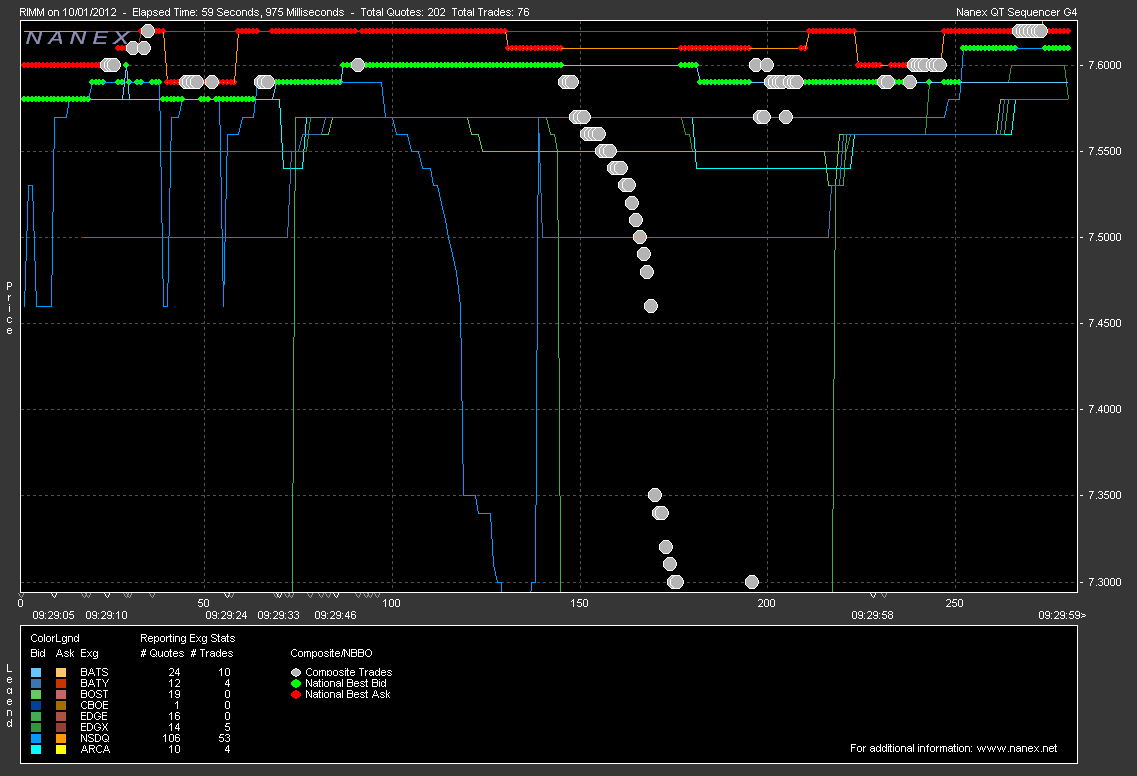Select the ARCA bid color swatch
Viewport: 1137px width, 776px height.
(x=36, y=749)
